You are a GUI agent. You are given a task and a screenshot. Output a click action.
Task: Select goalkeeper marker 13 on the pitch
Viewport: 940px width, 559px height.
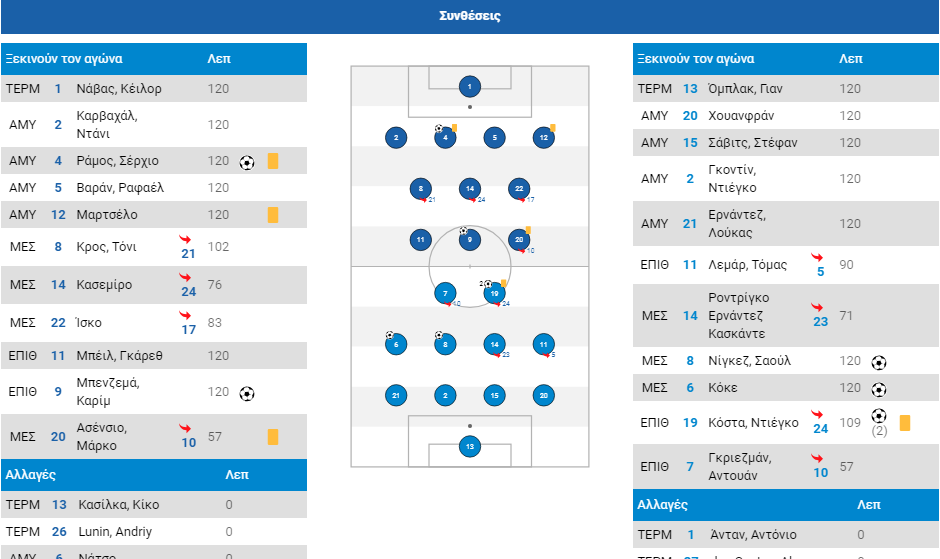469,446
